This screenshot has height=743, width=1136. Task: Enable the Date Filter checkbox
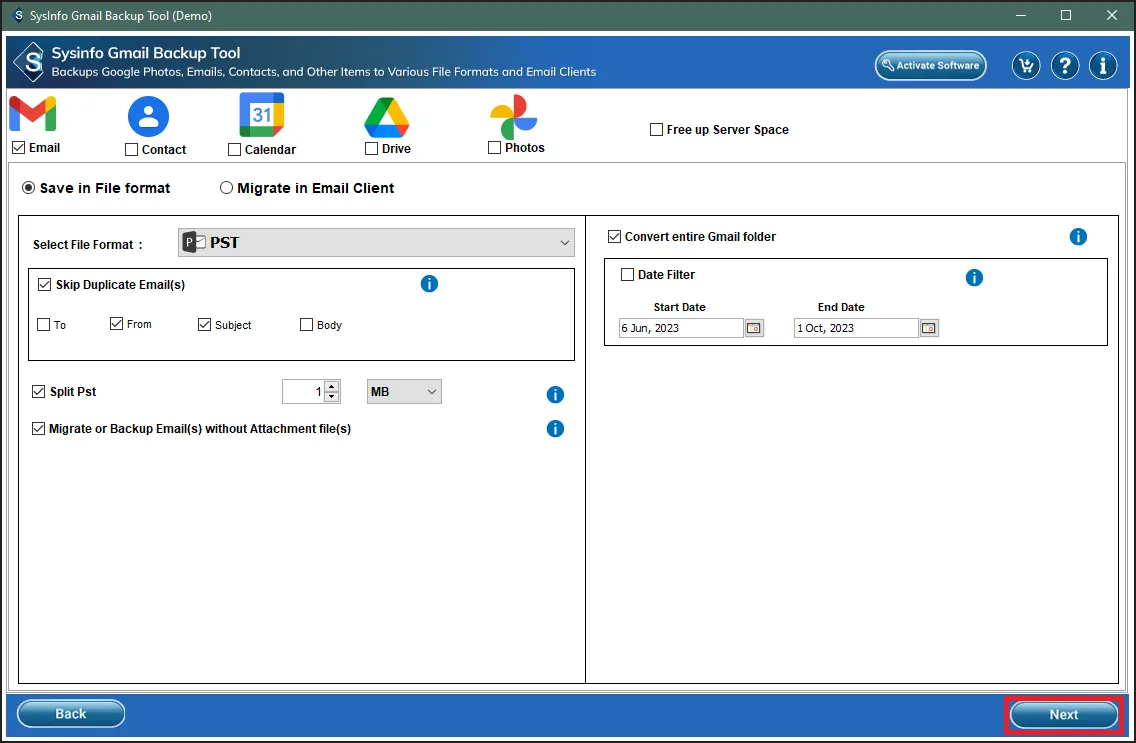click(x=628, y=275)
